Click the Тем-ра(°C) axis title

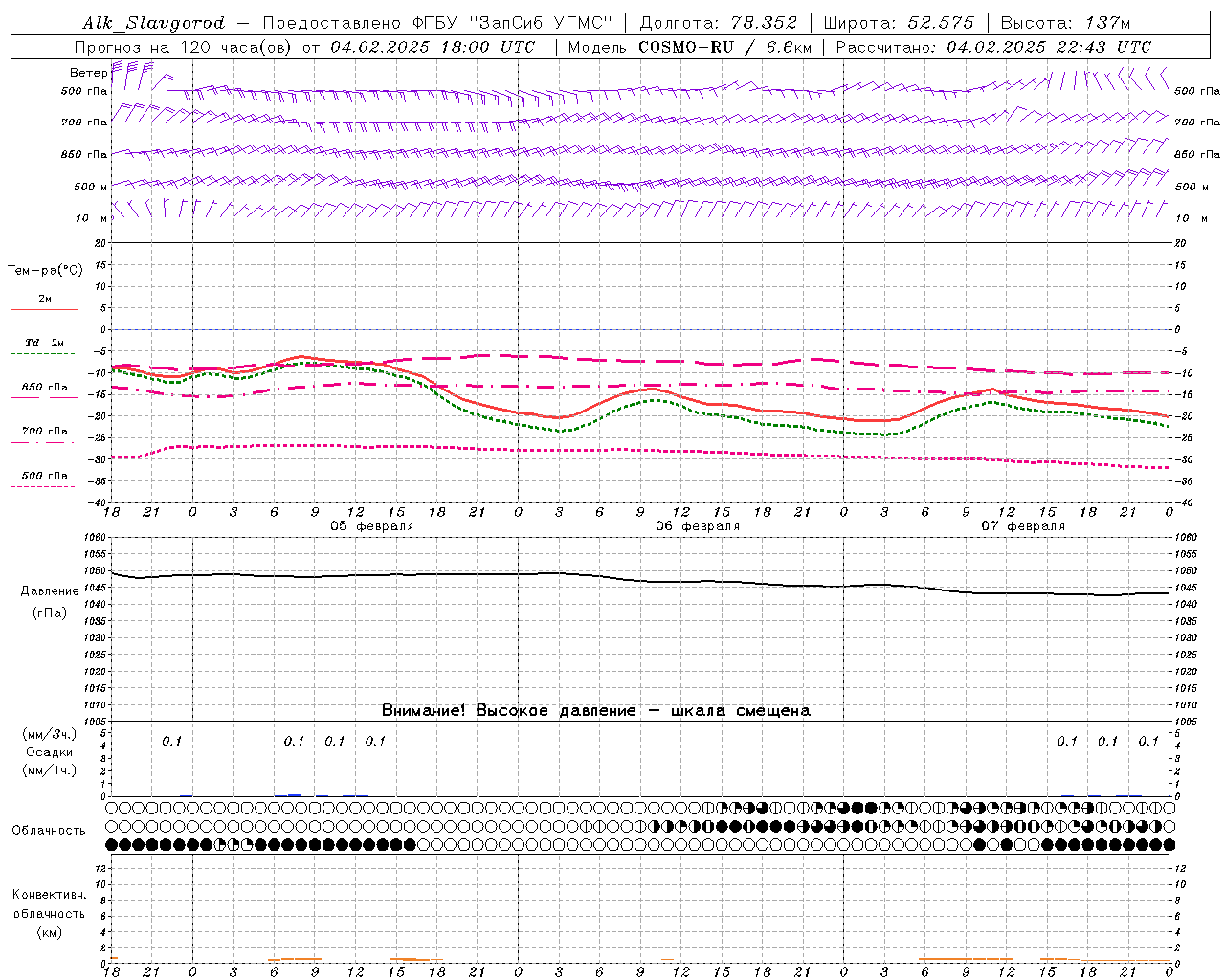click(45, 271)
